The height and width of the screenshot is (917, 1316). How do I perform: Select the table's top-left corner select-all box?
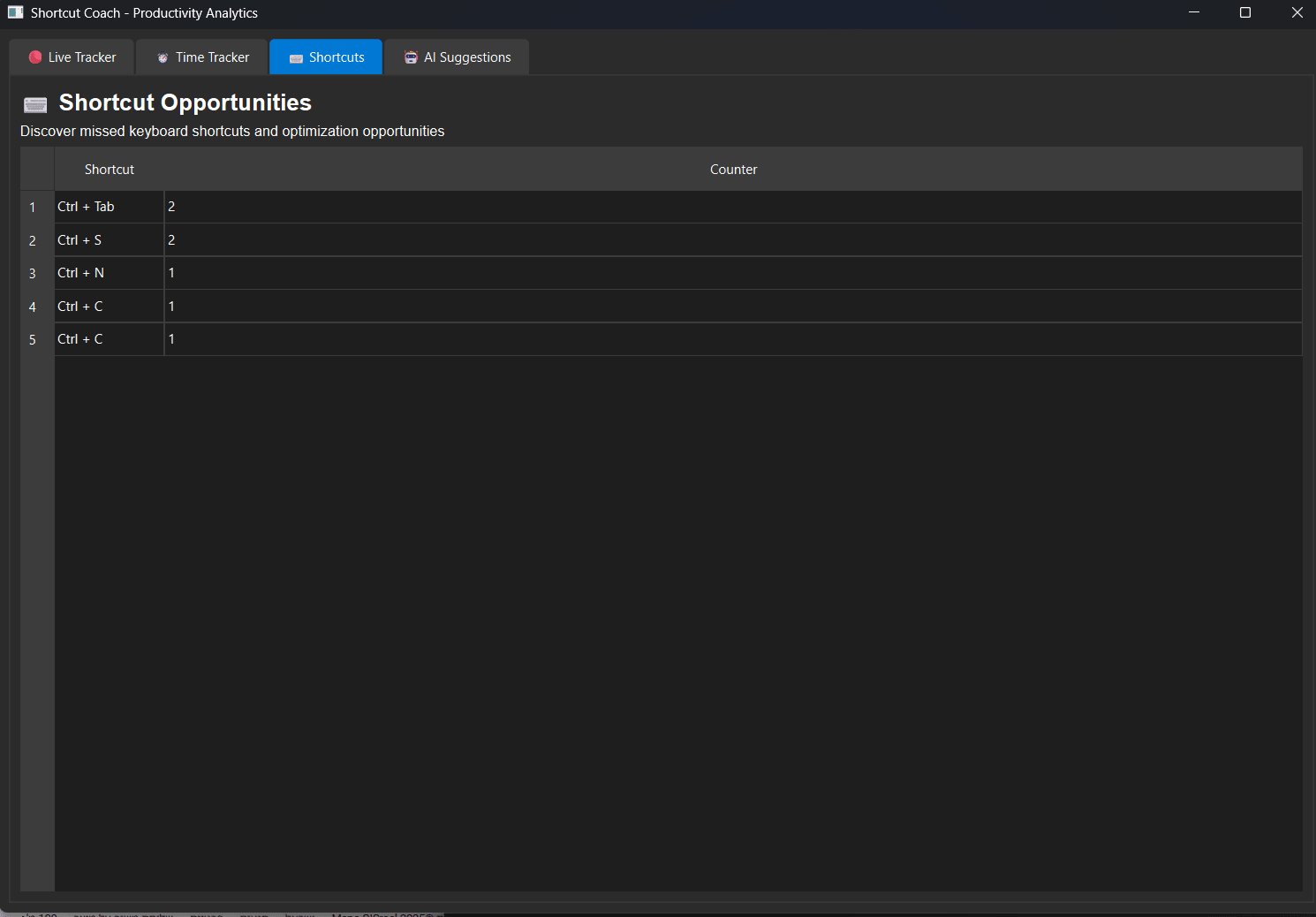coord(37,170)
